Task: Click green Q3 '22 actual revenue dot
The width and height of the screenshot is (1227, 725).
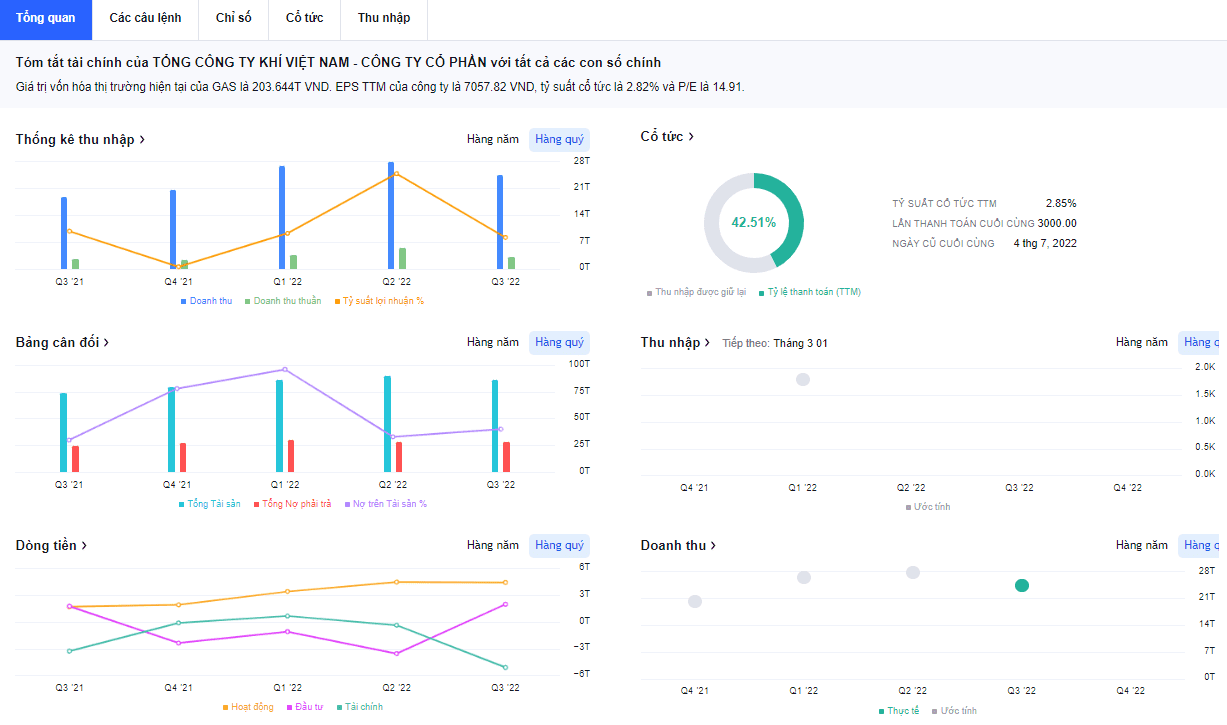Action: [1022, 585]
